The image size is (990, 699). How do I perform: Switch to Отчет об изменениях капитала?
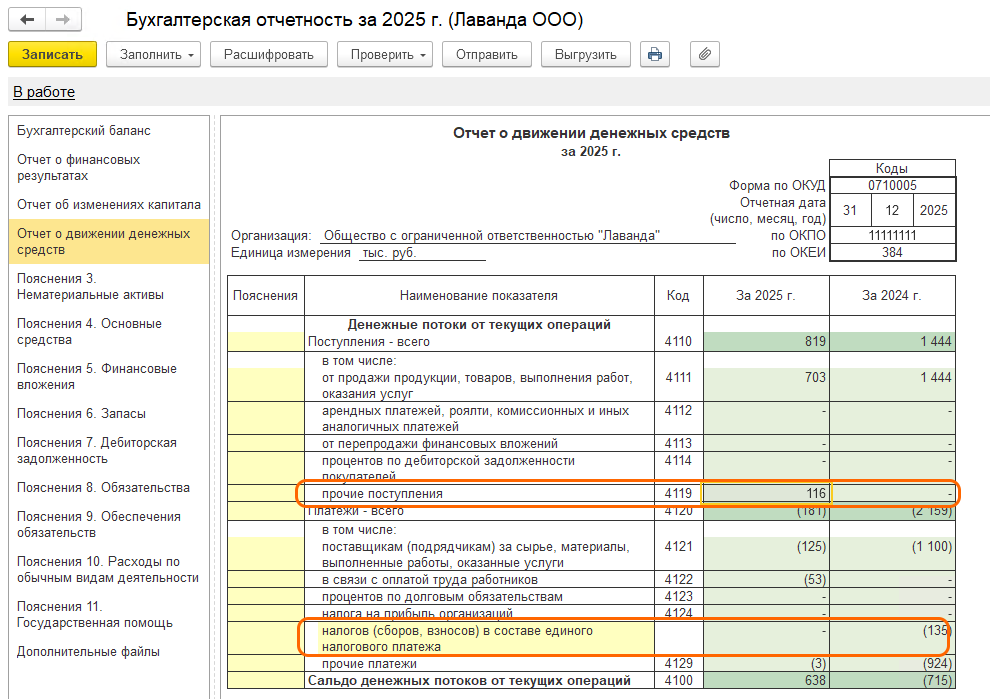coord(108,204)
